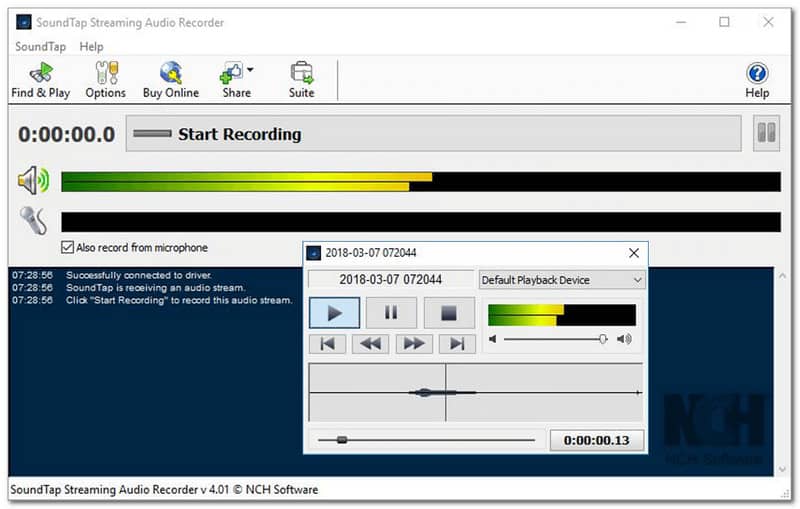Close the 2018-03-07 072044 player window
Image resolution: width=800 pixels, height=509 pixels.
[634, 253]
